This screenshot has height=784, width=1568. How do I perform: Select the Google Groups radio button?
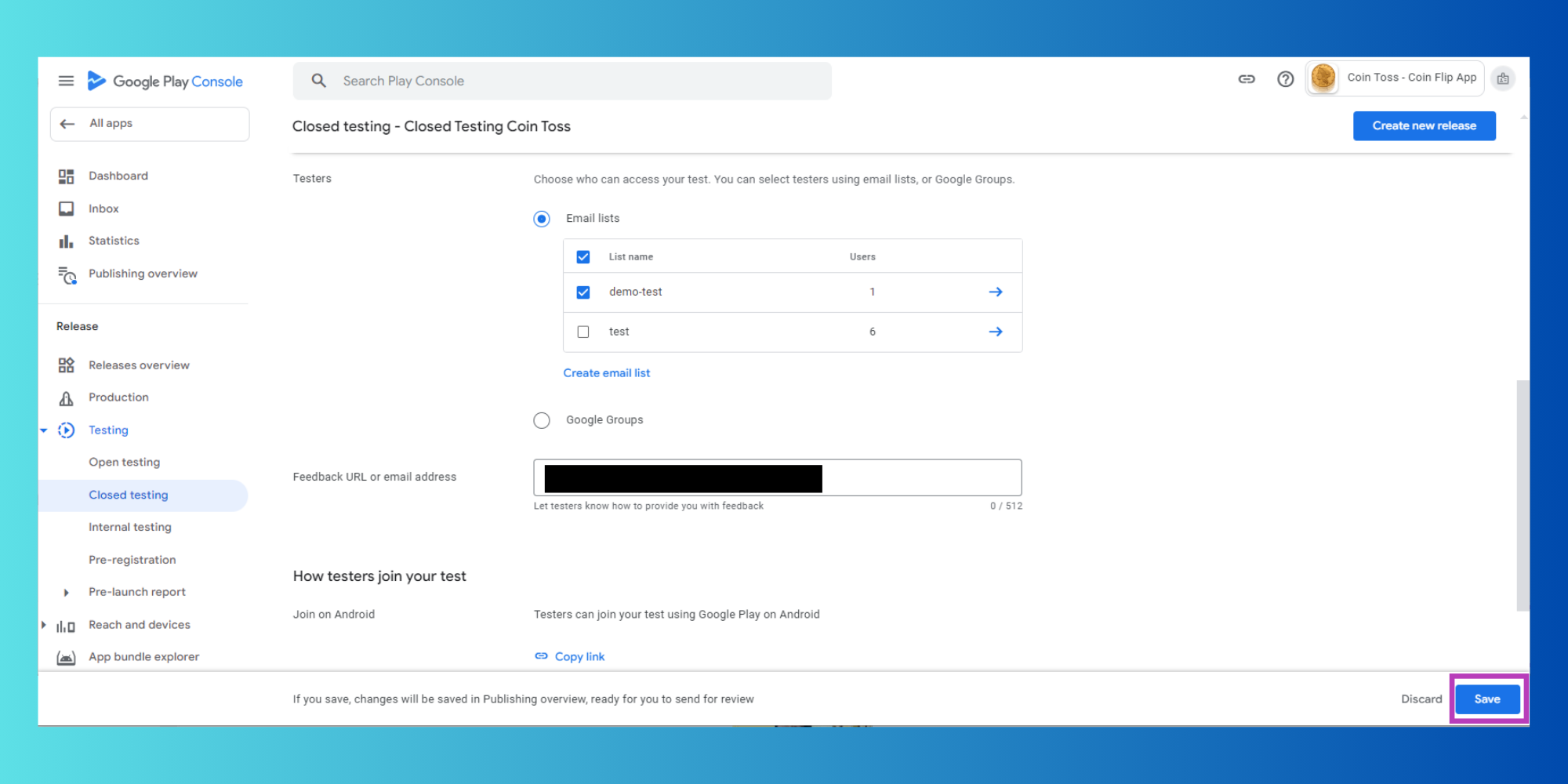click(542, 420)
